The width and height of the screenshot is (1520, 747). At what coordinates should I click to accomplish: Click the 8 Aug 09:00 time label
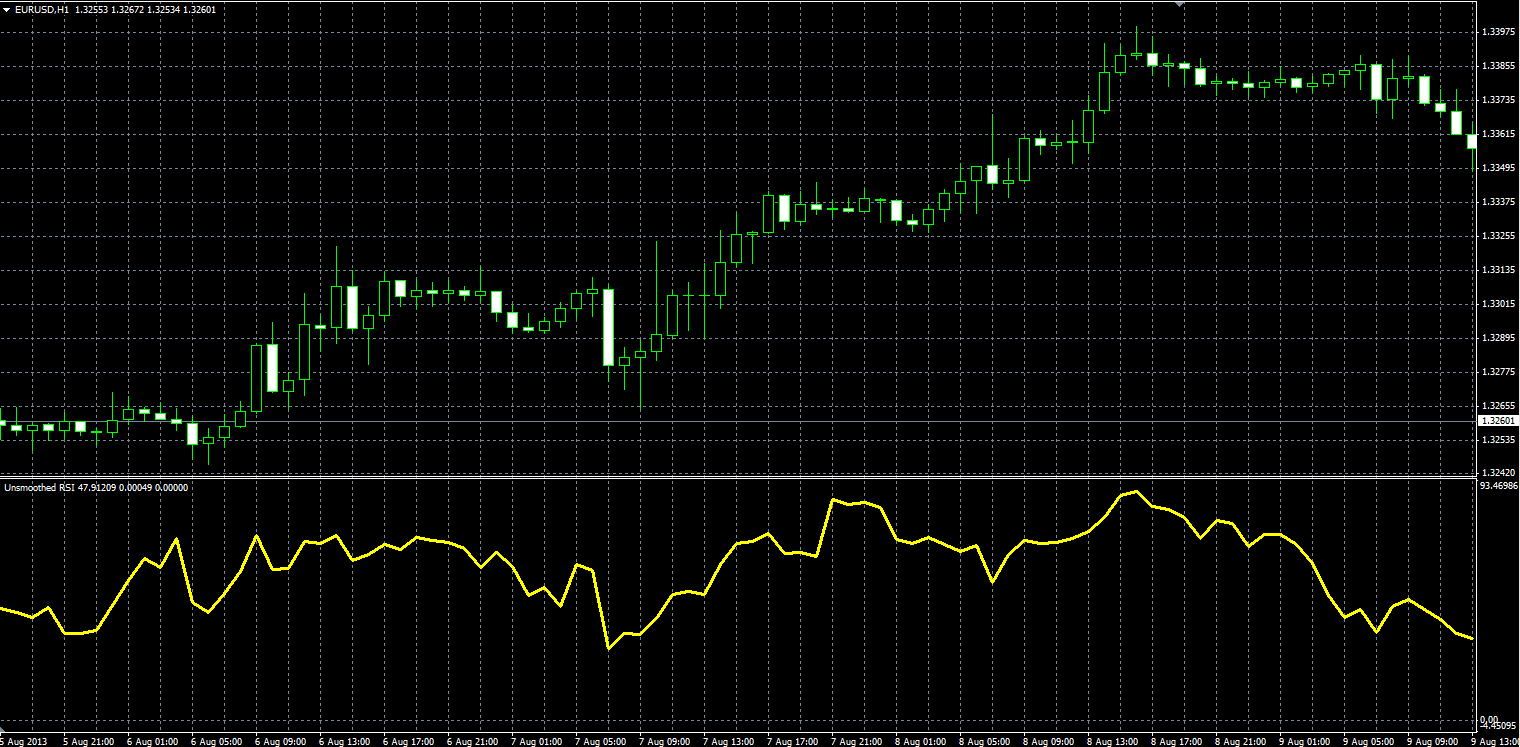1048,741
